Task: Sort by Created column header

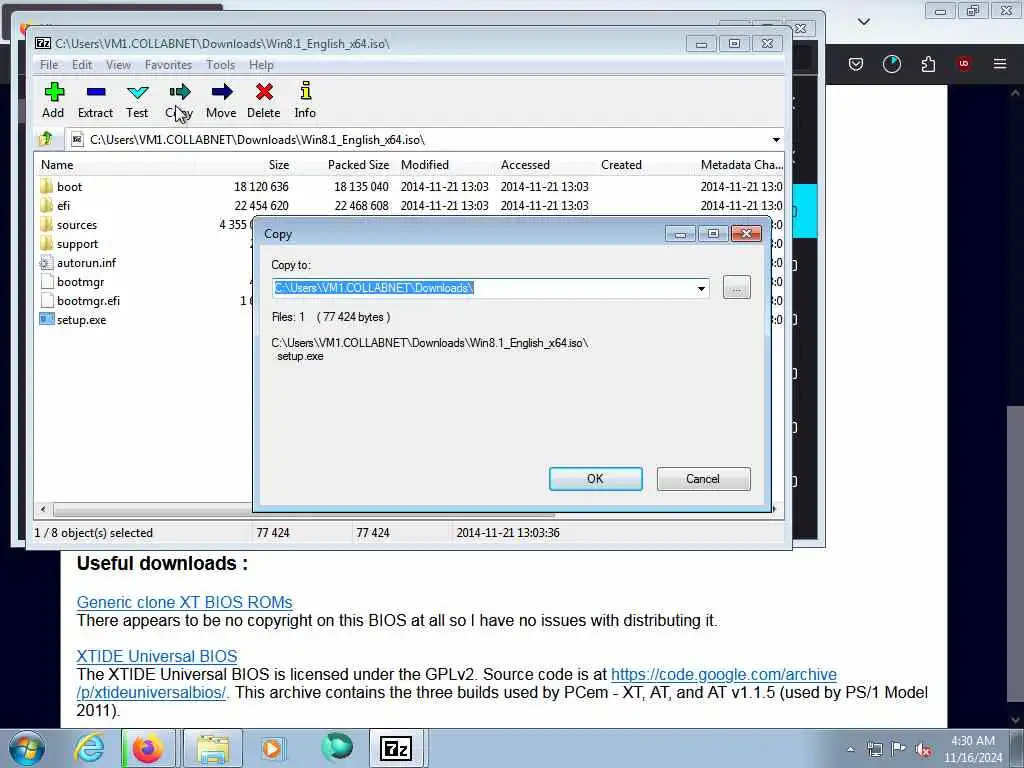Action: click(621, 165)
